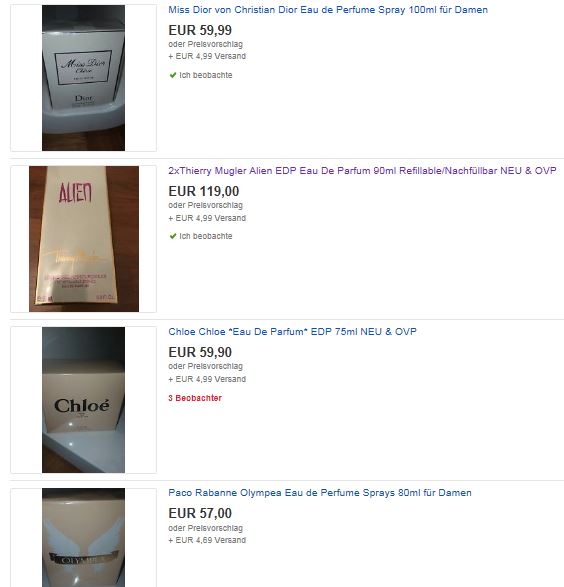564x587 pixels.
Task: Click 'oder Preisvorschlag' under Olympea listing
Action: click(205, 528)
